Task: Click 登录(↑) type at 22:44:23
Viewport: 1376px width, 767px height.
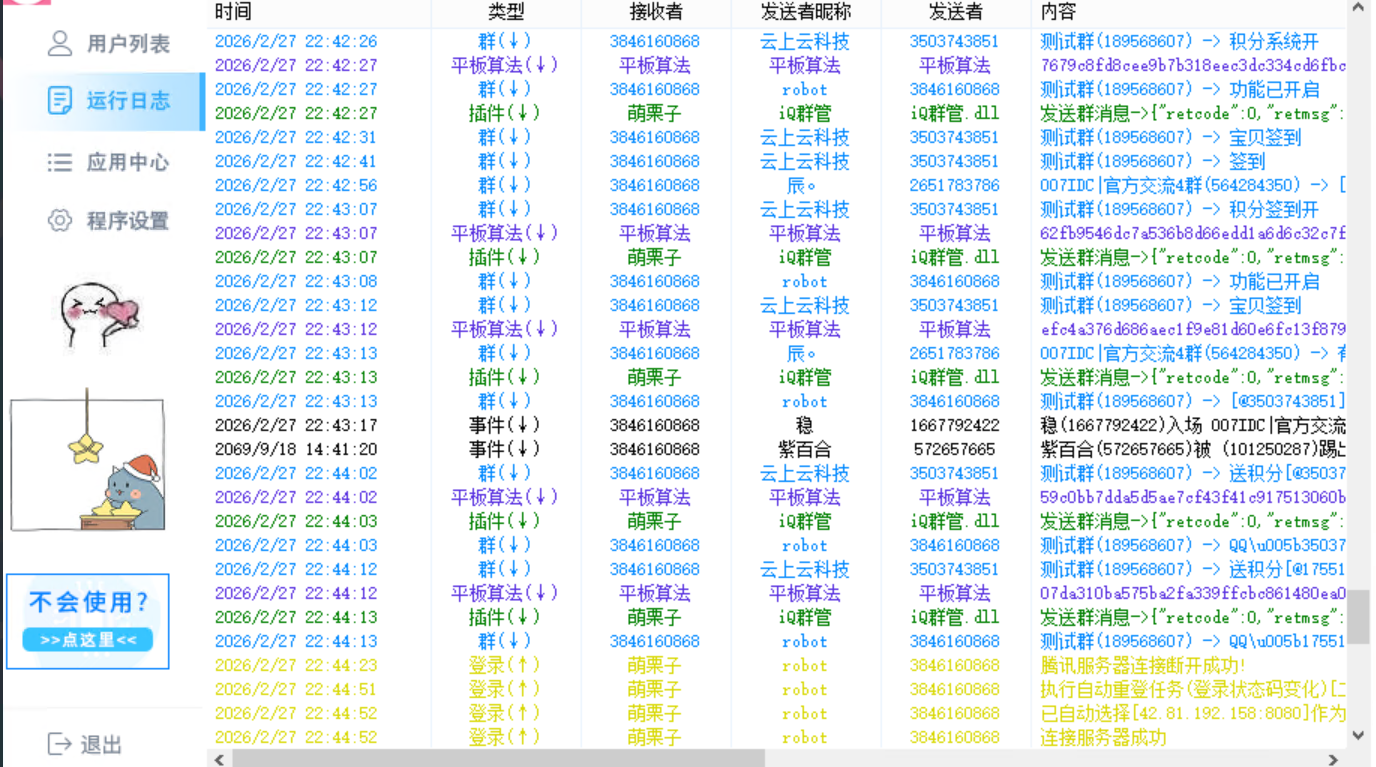Action: point(505,665)
